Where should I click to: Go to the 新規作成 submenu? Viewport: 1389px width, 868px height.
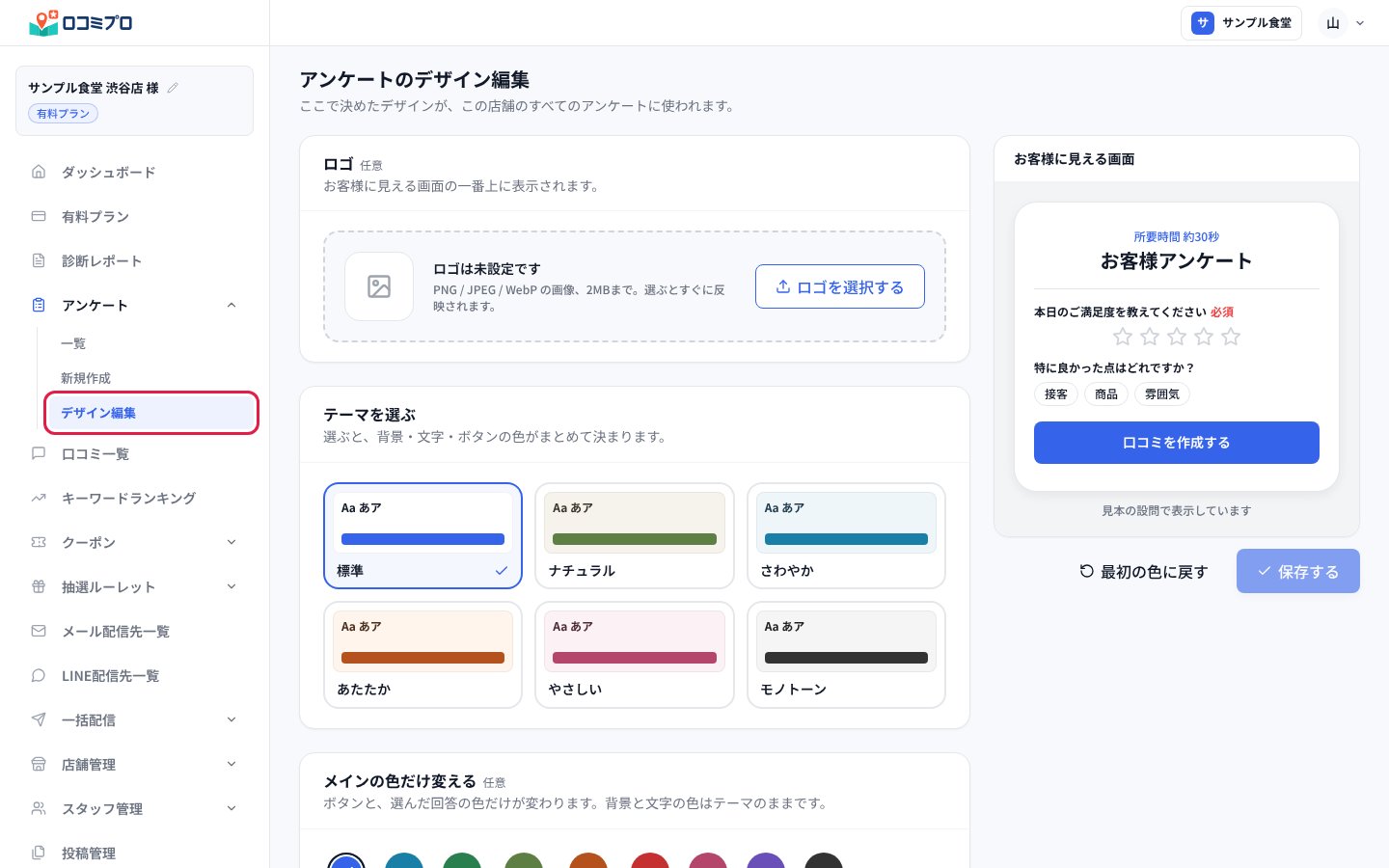point(86,378)
